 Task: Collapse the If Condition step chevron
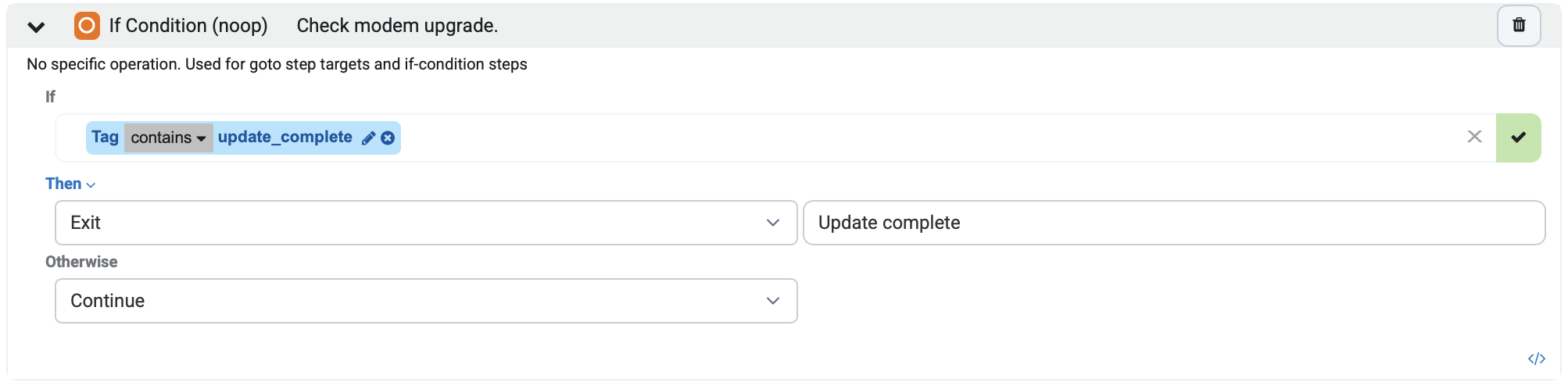36,27
